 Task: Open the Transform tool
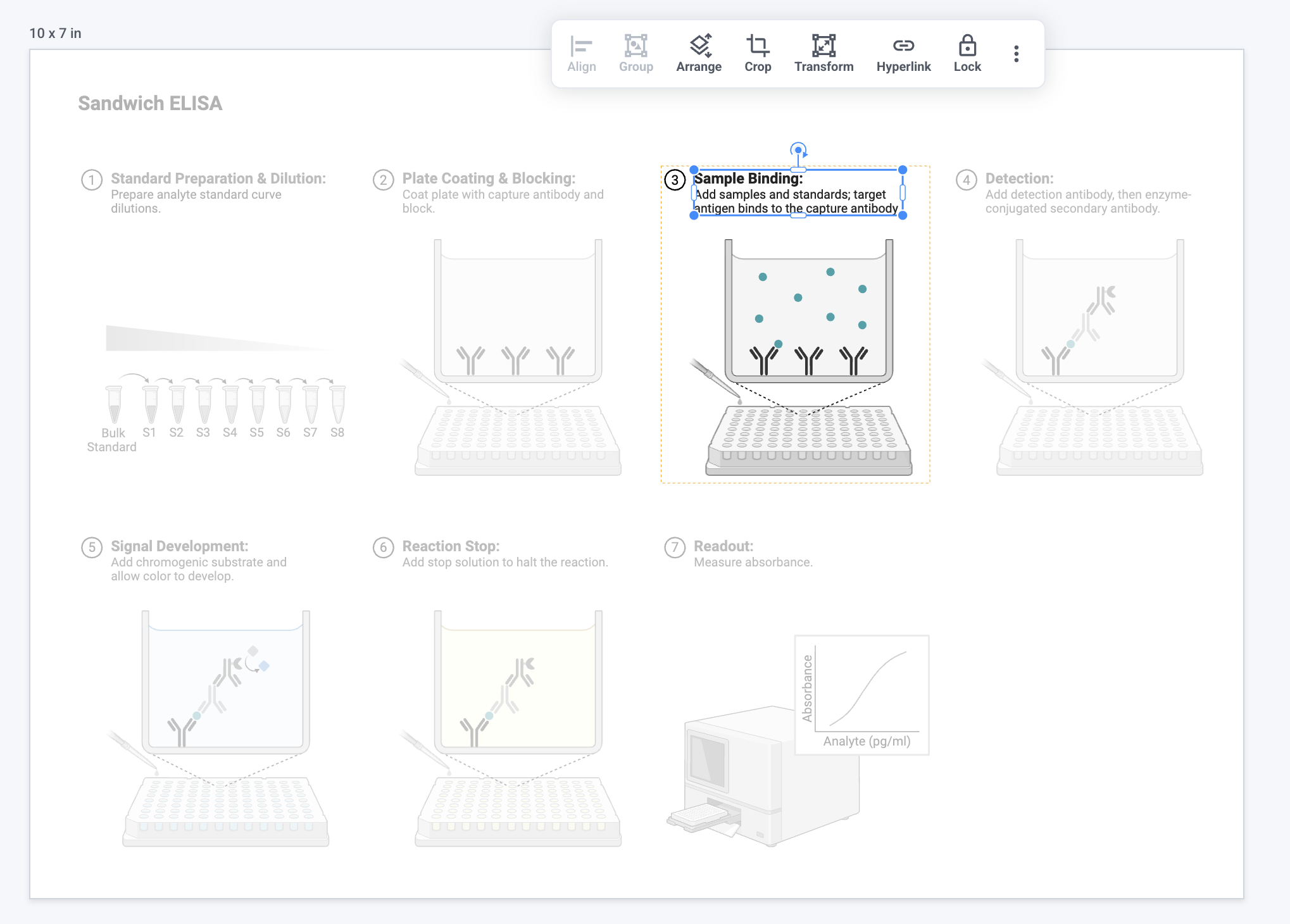click(823, 54)
